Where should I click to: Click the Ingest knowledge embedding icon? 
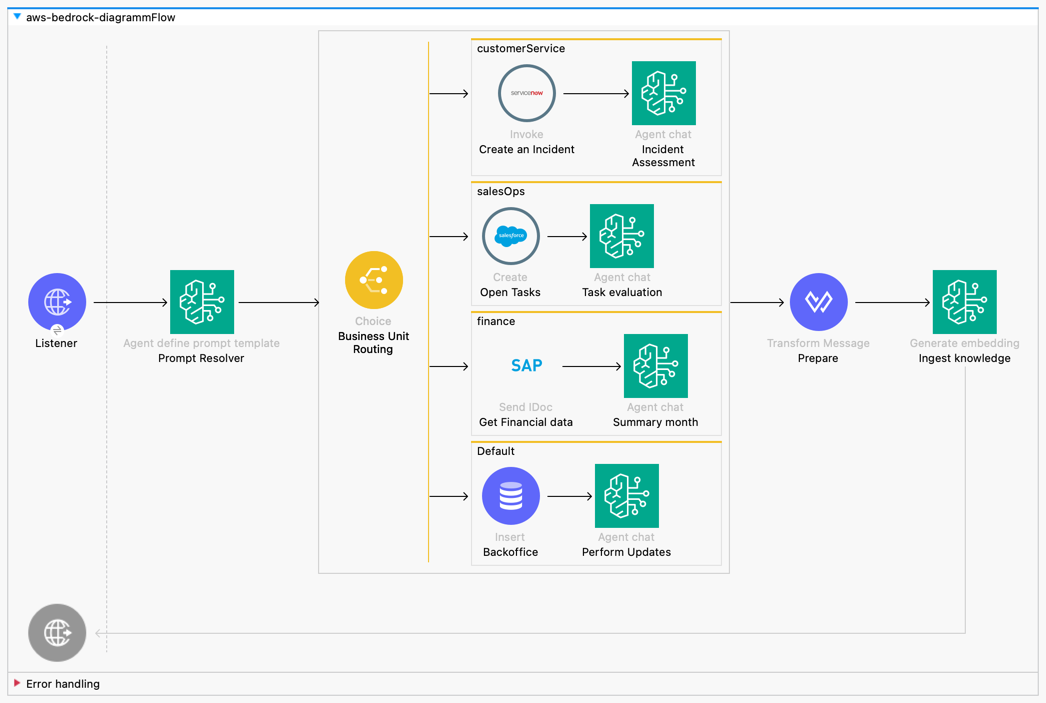pos(964,301)
